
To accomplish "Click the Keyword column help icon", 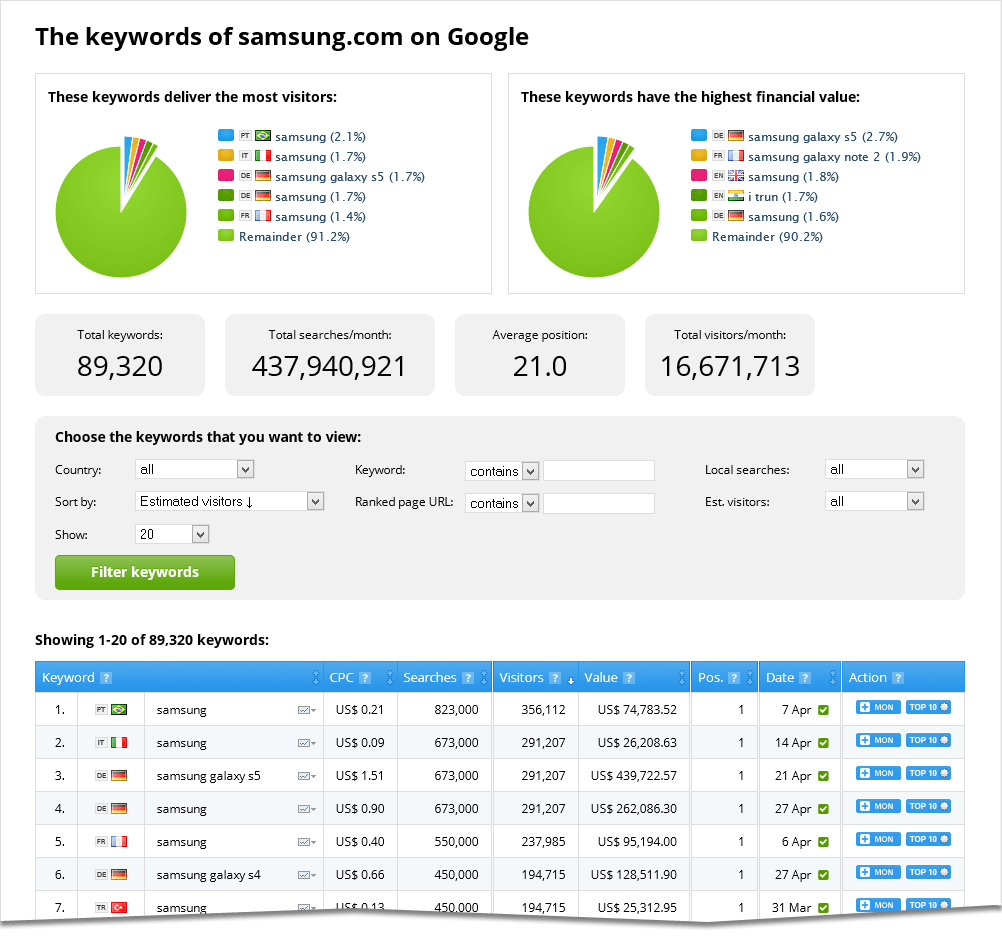I will tap(106, 678).
